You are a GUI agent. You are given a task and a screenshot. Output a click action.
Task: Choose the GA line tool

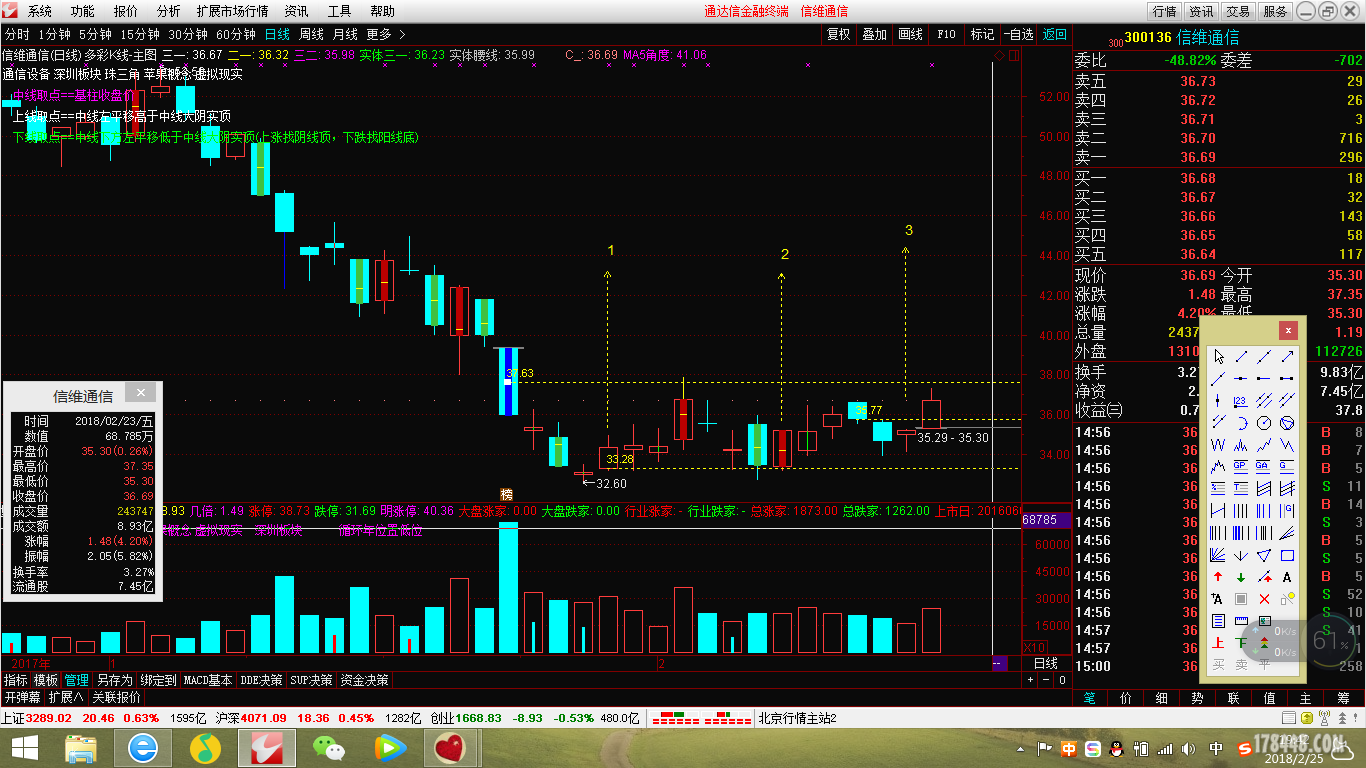(x=1264, y=466)
